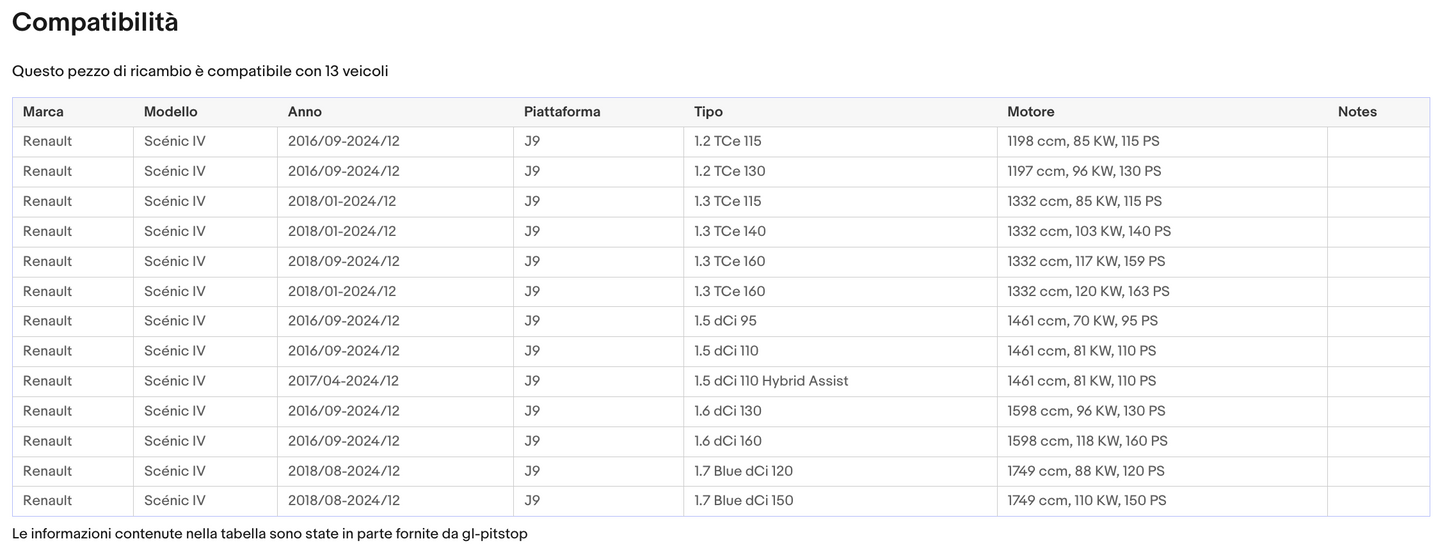Click the 1598 ccm, 118 KW, 160 PS cell
Image resolution: width=1445 pixels, height=555 pixels.
point(1087,441)
